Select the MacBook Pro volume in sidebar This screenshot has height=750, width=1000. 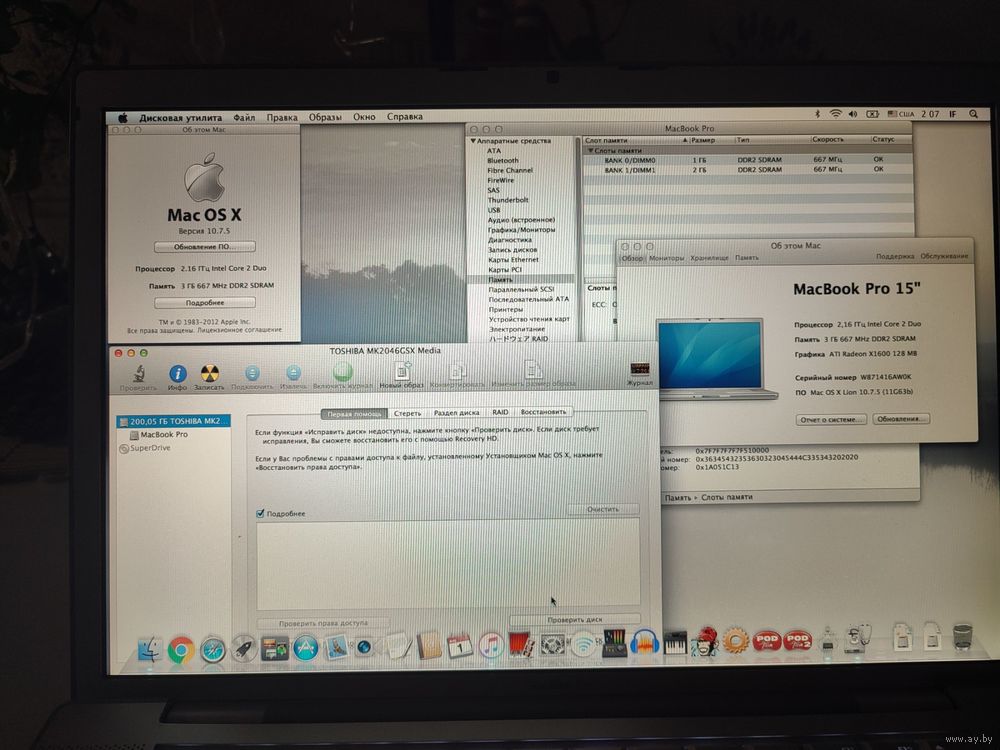coord(164,435)
